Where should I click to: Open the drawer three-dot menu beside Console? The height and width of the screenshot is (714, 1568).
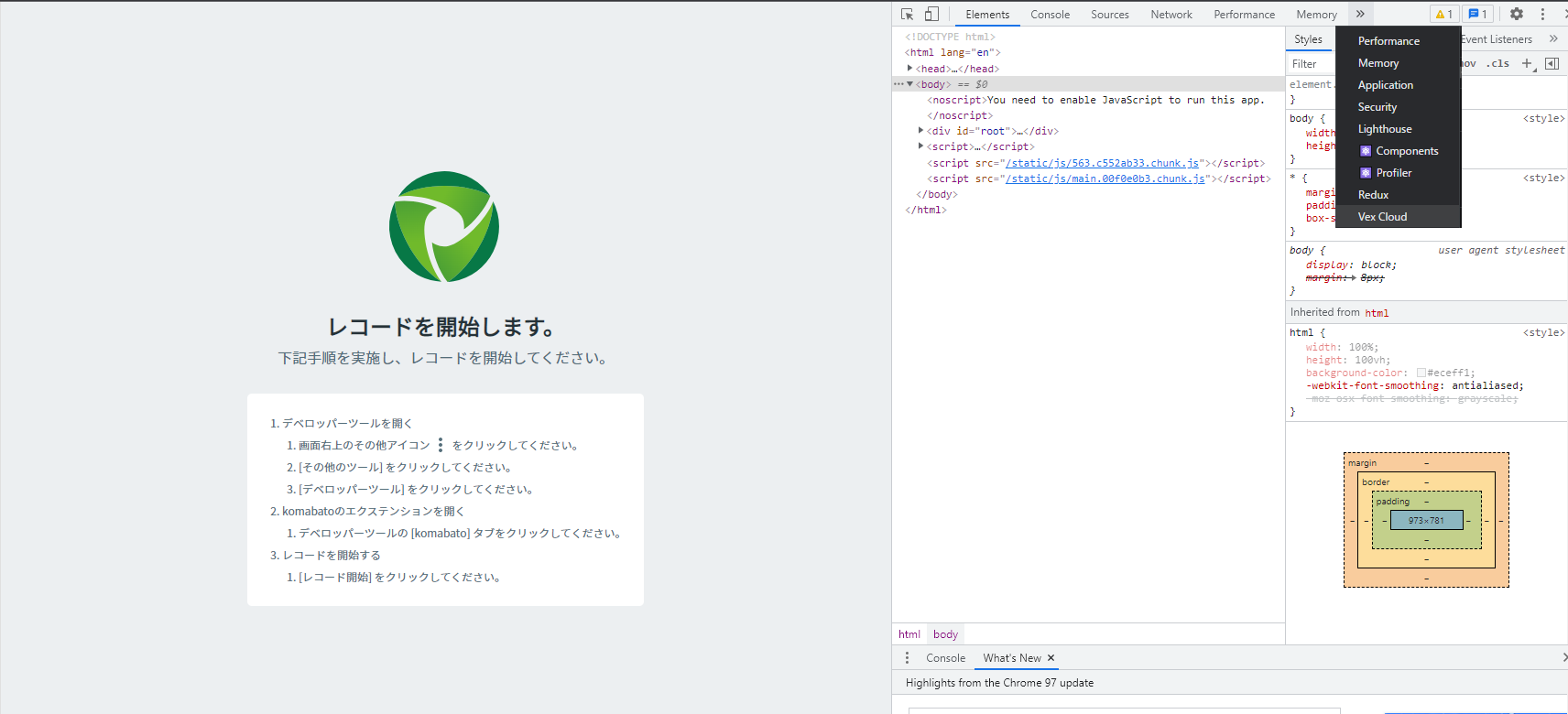click(907, 658)
